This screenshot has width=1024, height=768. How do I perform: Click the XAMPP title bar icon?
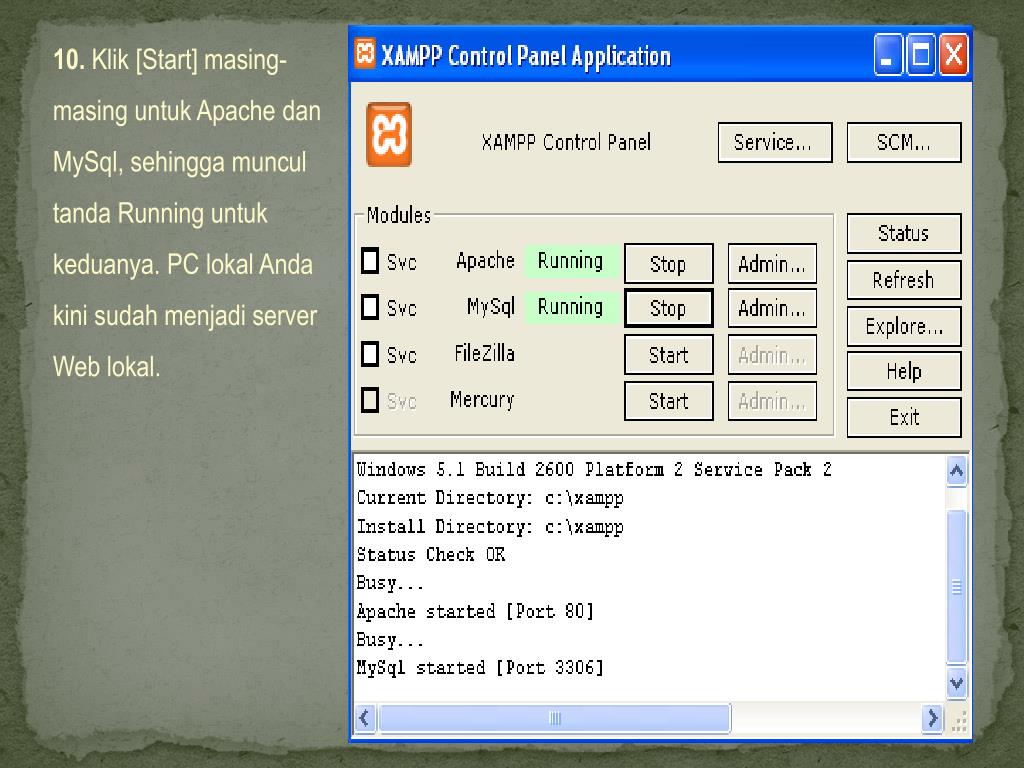click(364, 54)
